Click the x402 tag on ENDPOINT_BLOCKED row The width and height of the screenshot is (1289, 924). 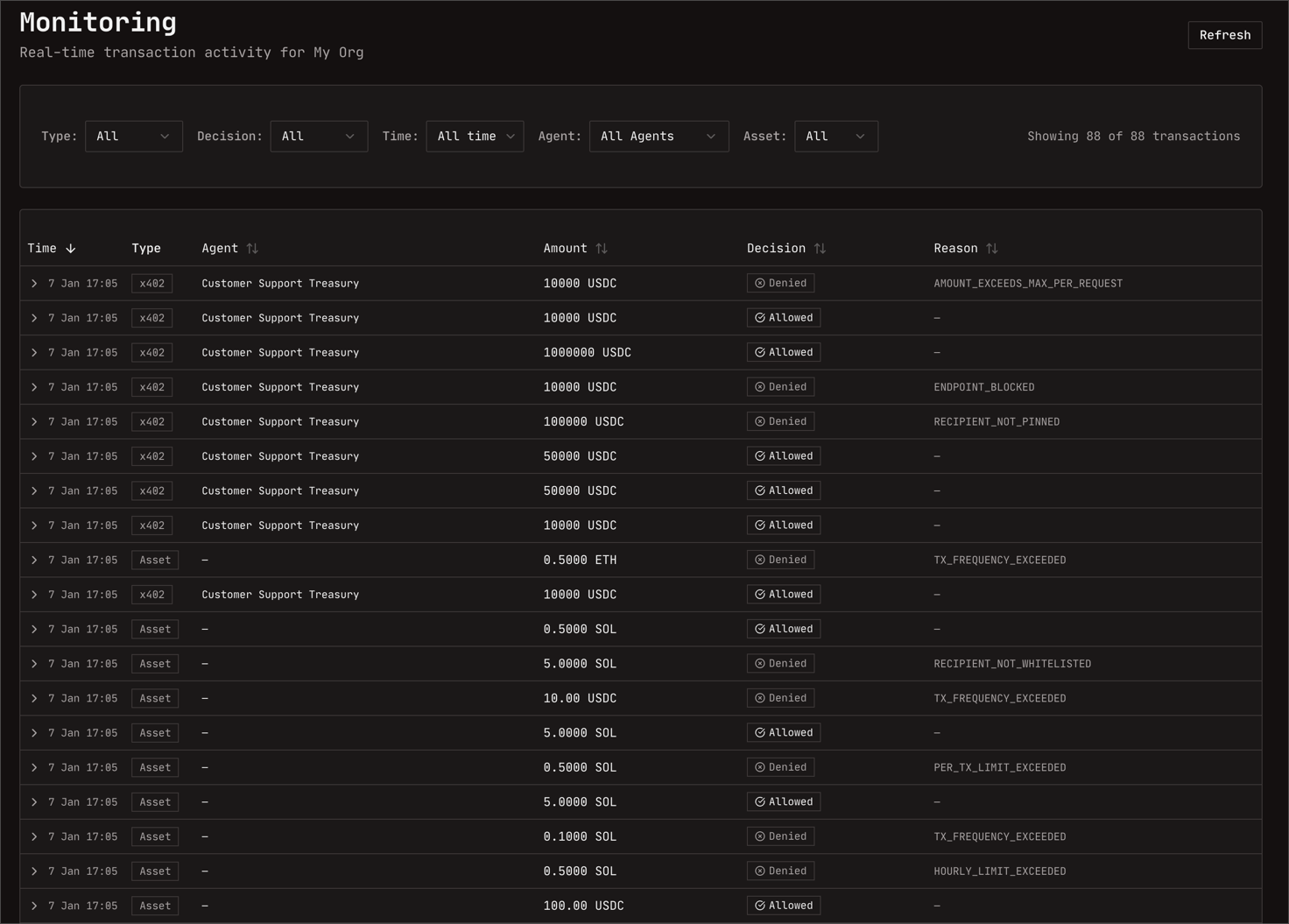pyautogui.click(x=151, y=387)
